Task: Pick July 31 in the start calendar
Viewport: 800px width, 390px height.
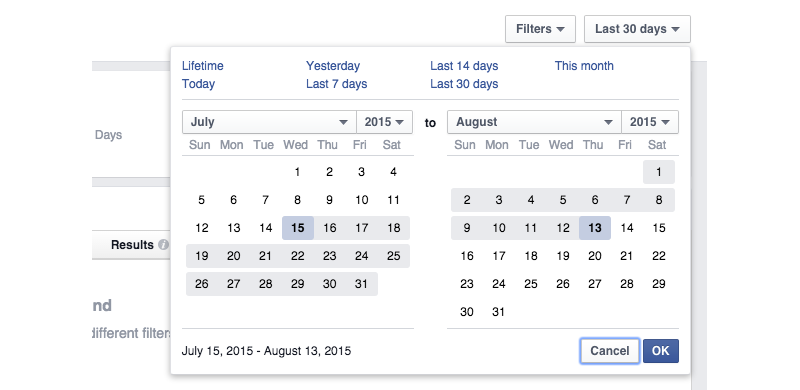Action: click(x=361, y=284)
